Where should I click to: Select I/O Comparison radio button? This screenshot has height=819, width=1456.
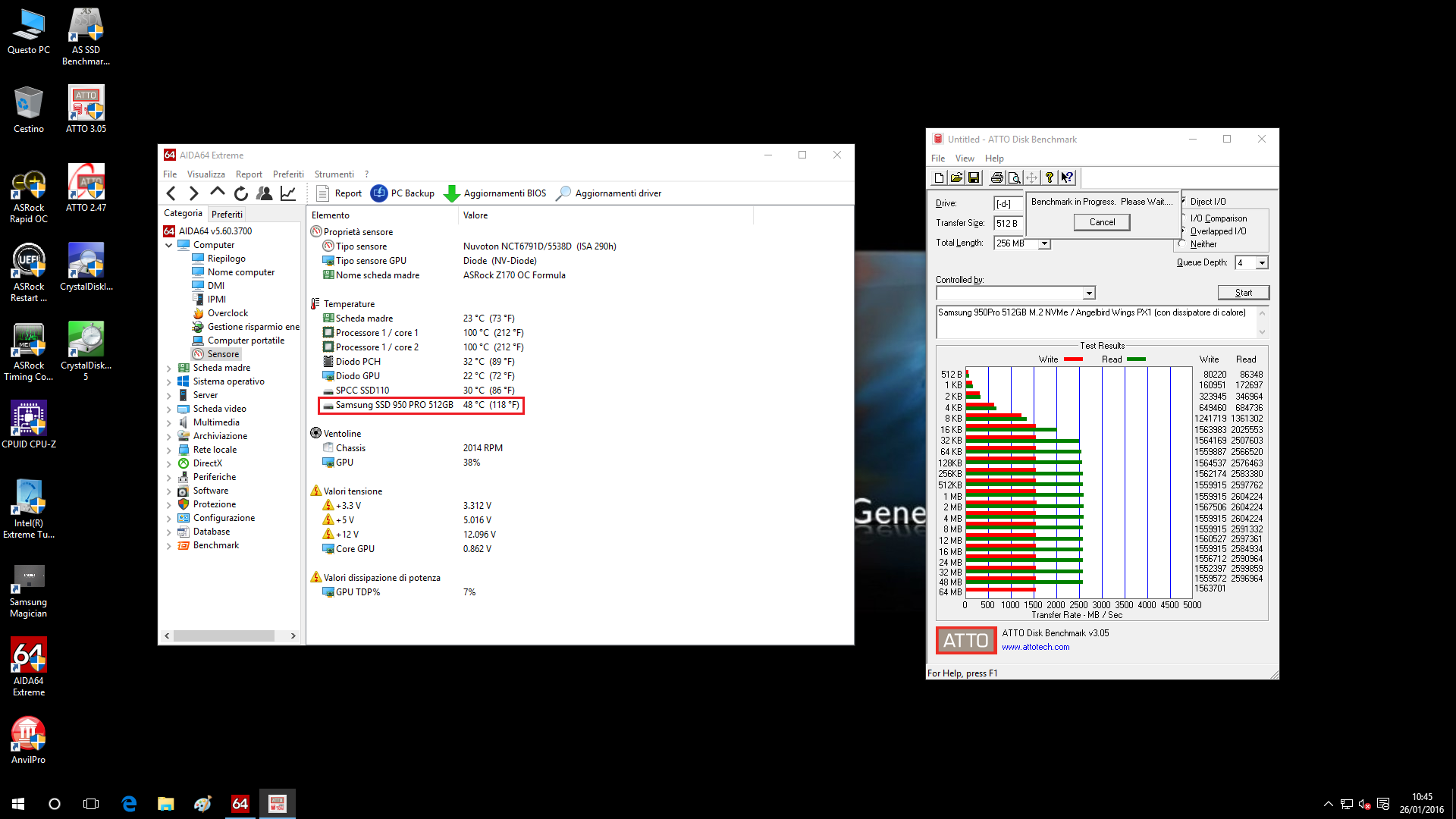(x=1215, y=218)
